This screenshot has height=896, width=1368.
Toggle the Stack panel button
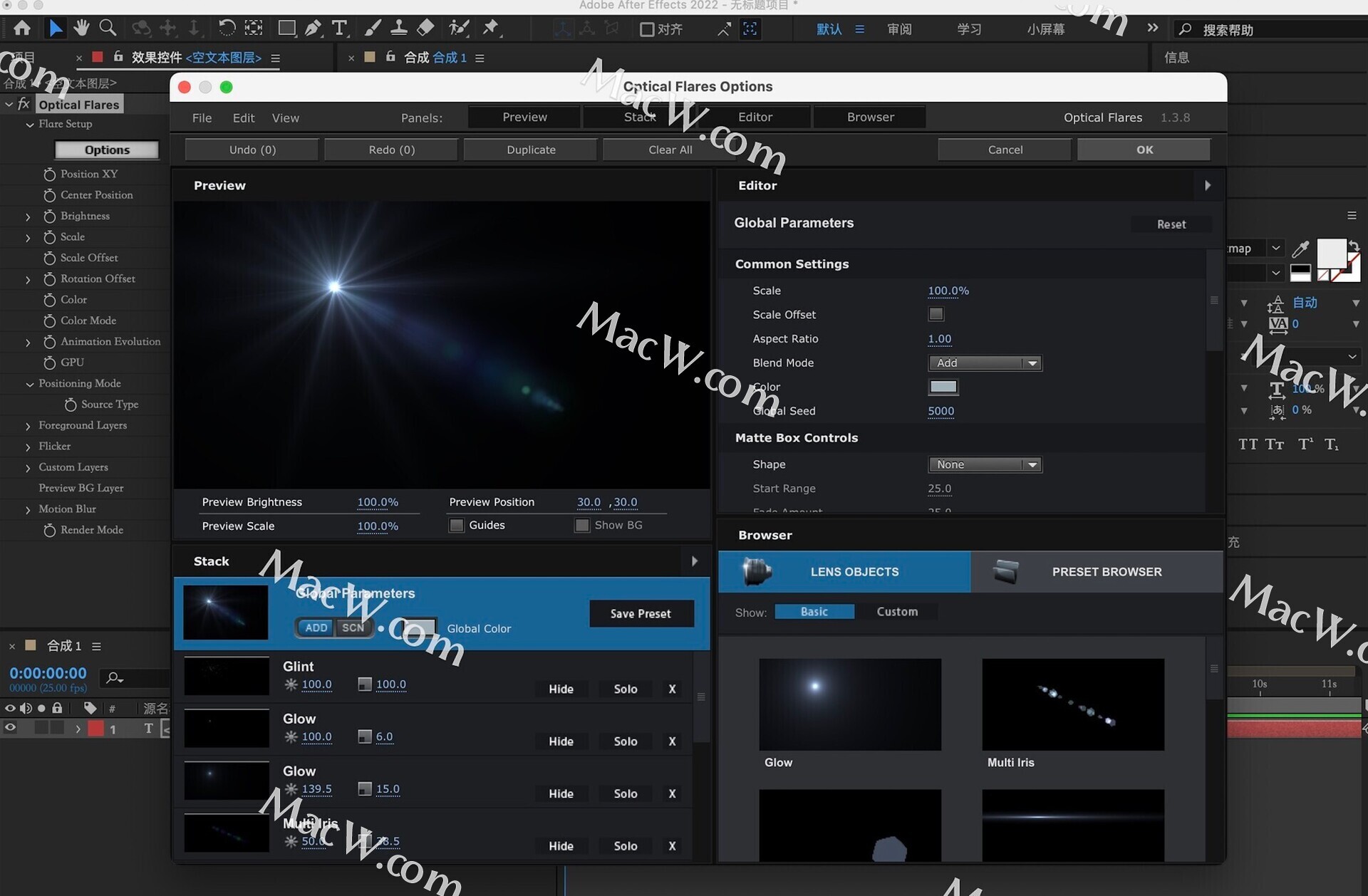click(x=639, y=117)
